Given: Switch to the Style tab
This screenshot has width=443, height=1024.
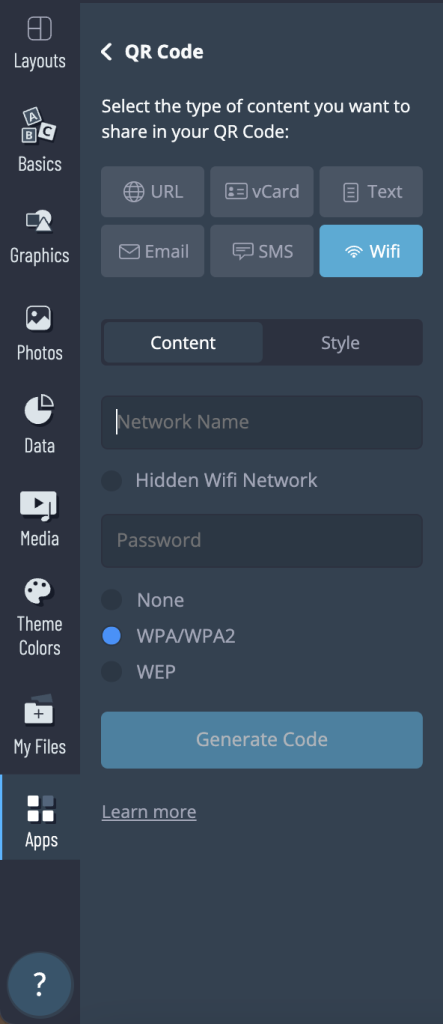Looking at the screenshot, I should click(340, 343).
